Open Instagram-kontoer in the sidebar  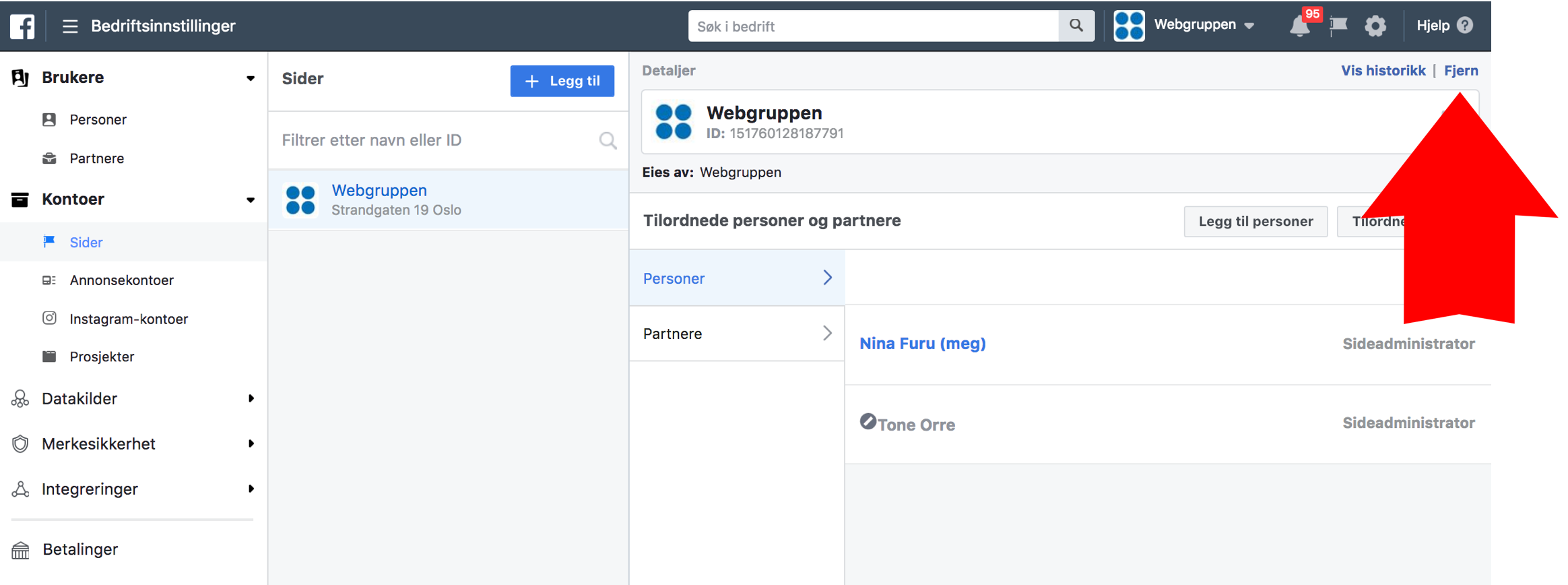(x=128, y=319)
